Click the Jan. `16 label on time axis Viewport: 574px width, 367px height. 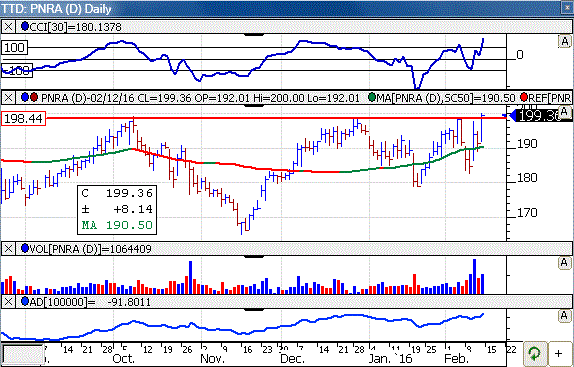(390, 358)
